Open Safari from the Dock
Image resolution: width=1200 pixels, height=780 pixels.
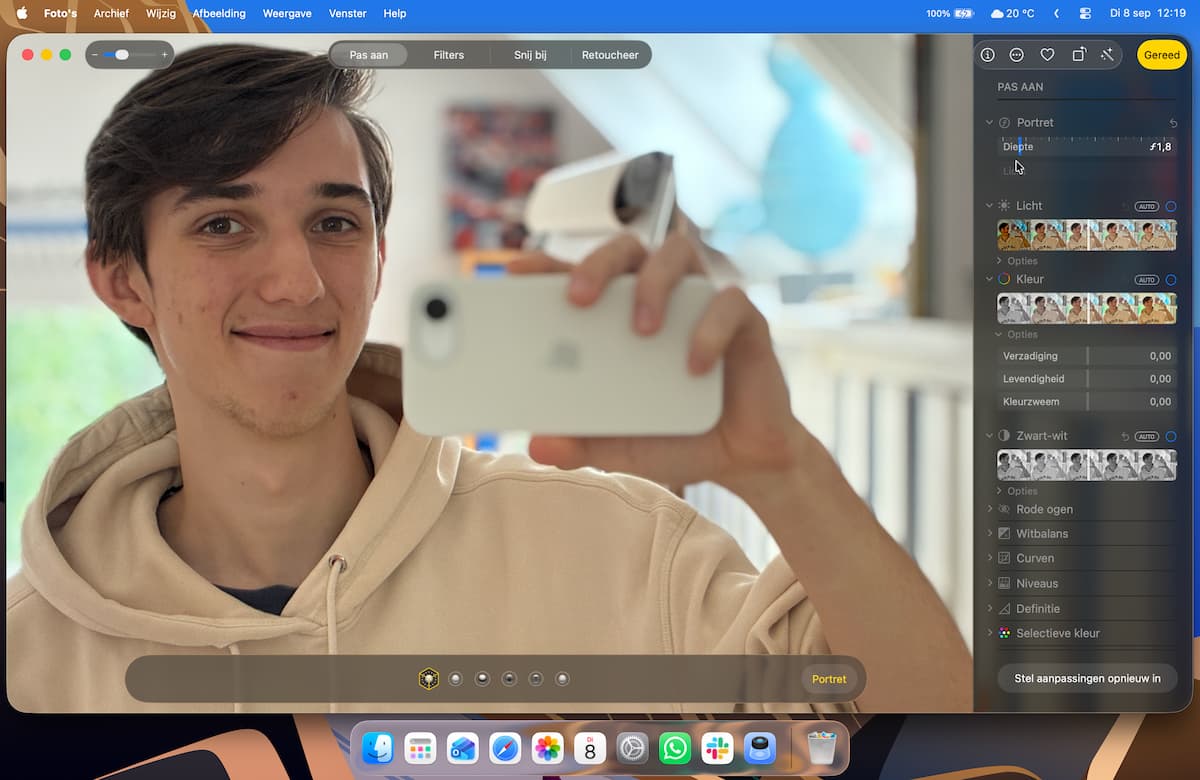[x=505, y=748]
